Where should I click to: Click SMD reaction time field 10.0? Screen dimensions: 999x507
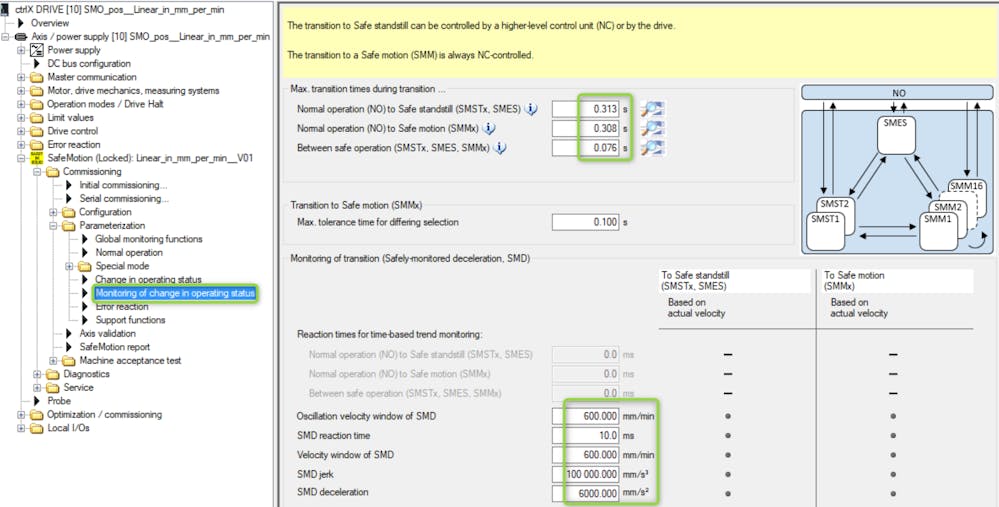coord(586,436)
